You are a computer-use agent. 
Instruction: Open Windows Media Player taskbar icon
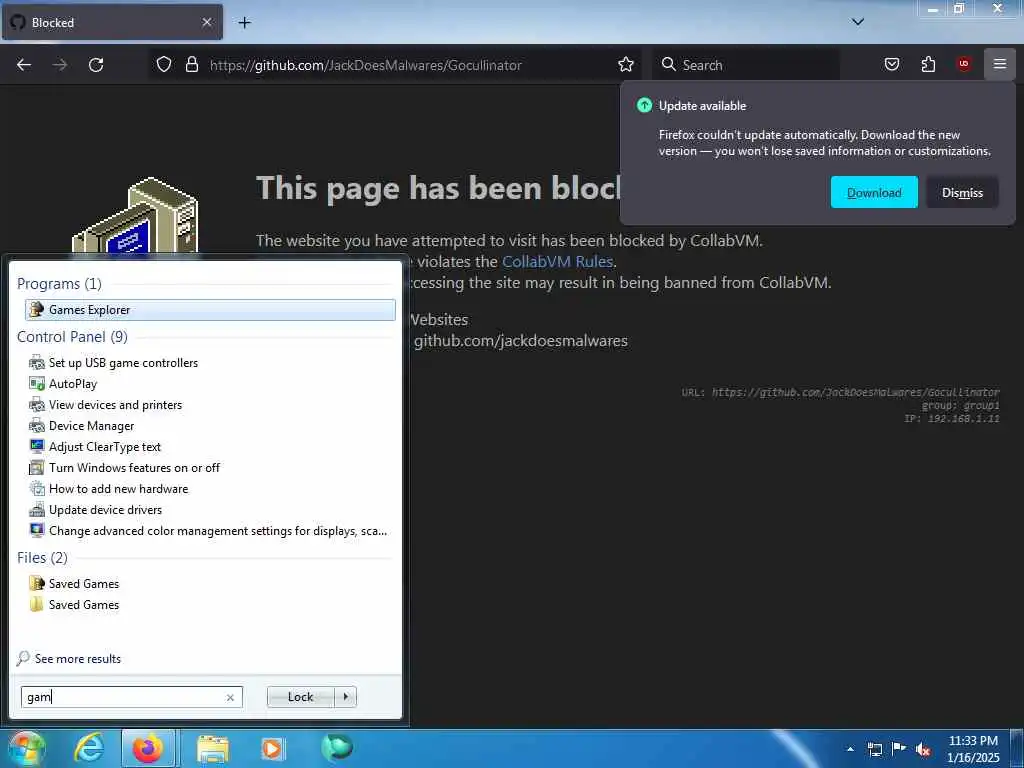click(x=273, y=748)
